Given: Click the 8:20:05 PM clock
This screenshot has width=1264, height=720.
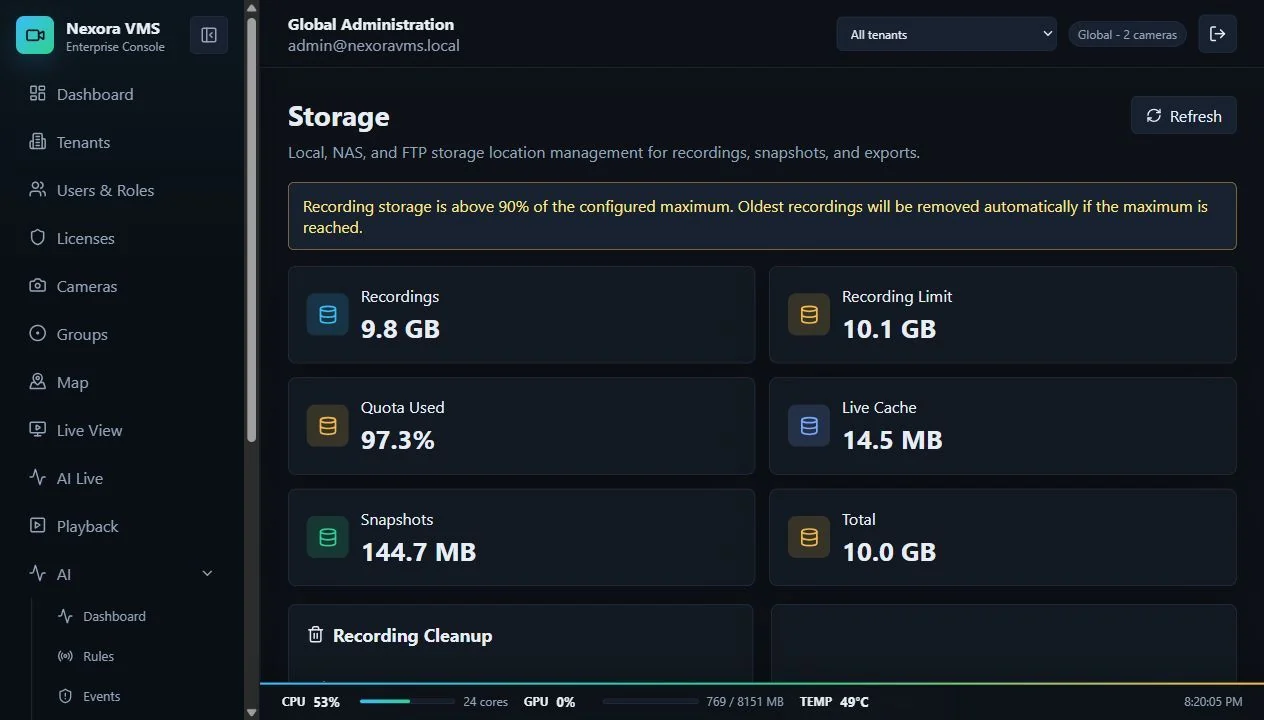Looking at the screenshot, I should coord(1213,702).
